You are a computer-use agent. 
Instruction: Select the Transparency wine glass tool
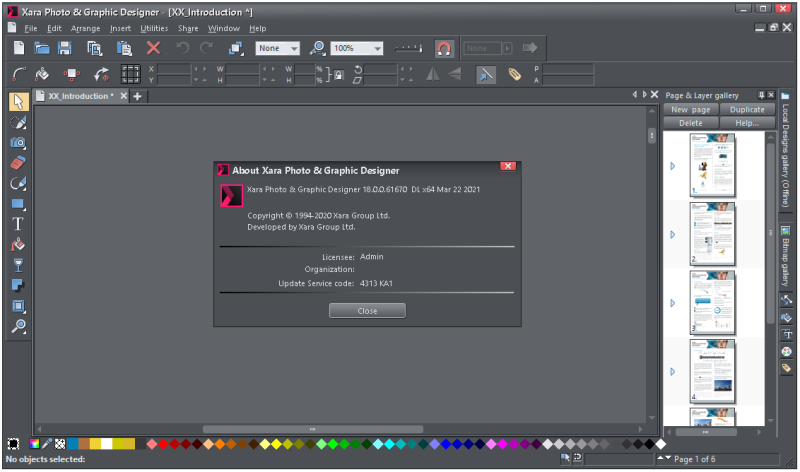[x=18, y=265]
